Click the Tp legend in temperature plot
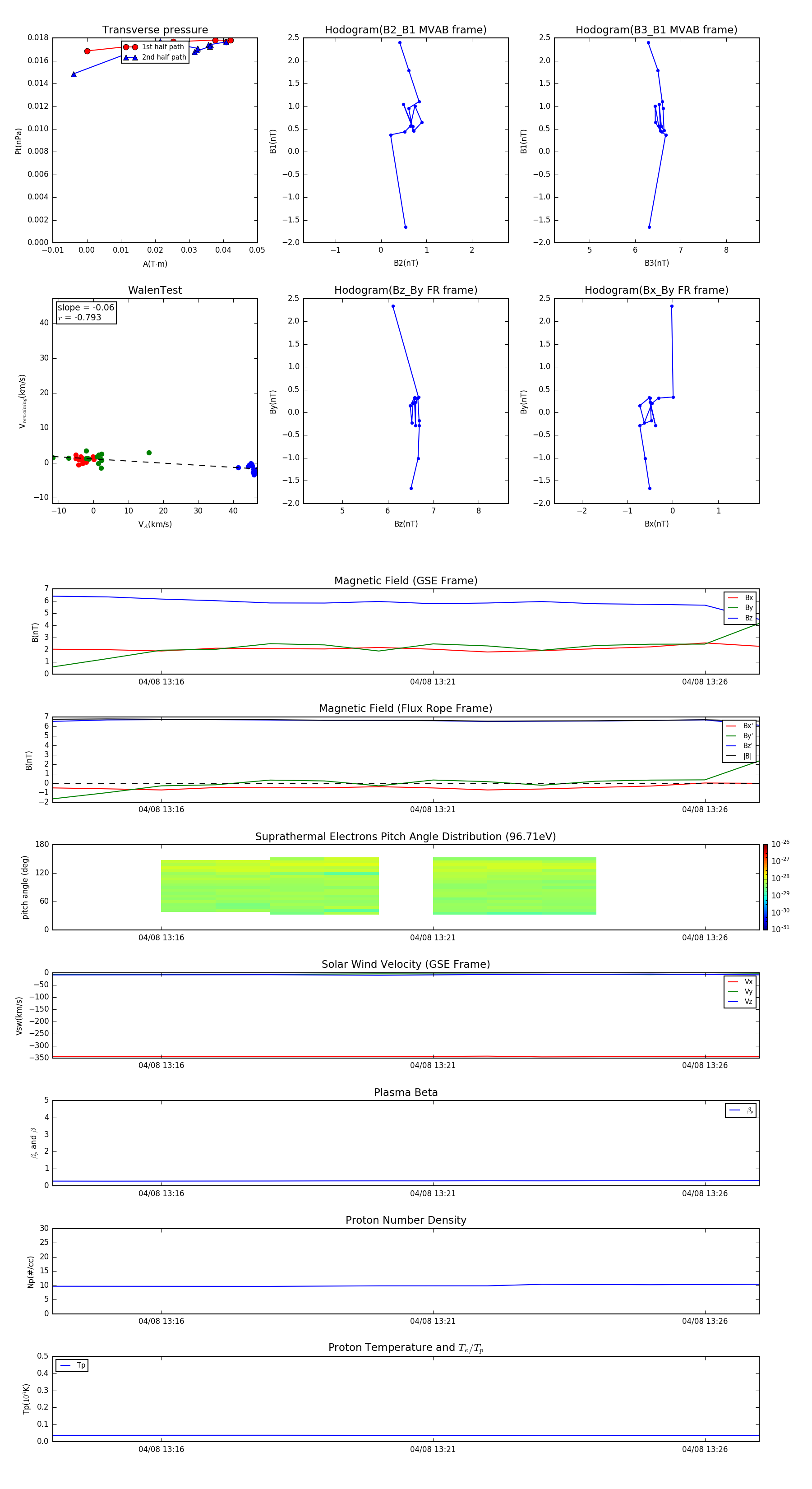This screenshot has width=812, height=1489. click(x=72, y=1365)
